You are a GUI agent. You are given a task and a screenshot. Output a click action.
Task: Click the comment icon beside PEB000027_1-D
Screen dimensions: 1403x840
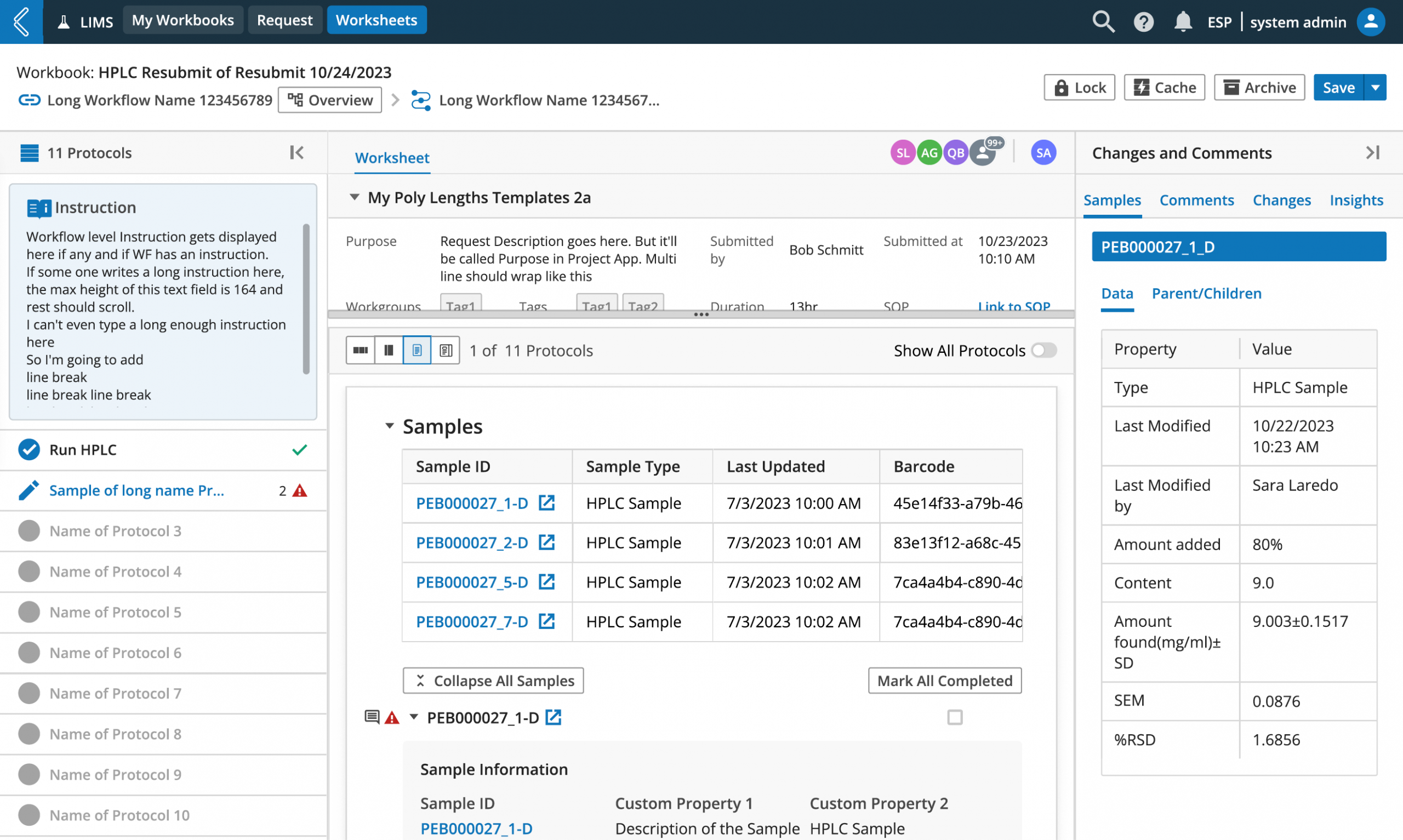[x=371, y=717]
